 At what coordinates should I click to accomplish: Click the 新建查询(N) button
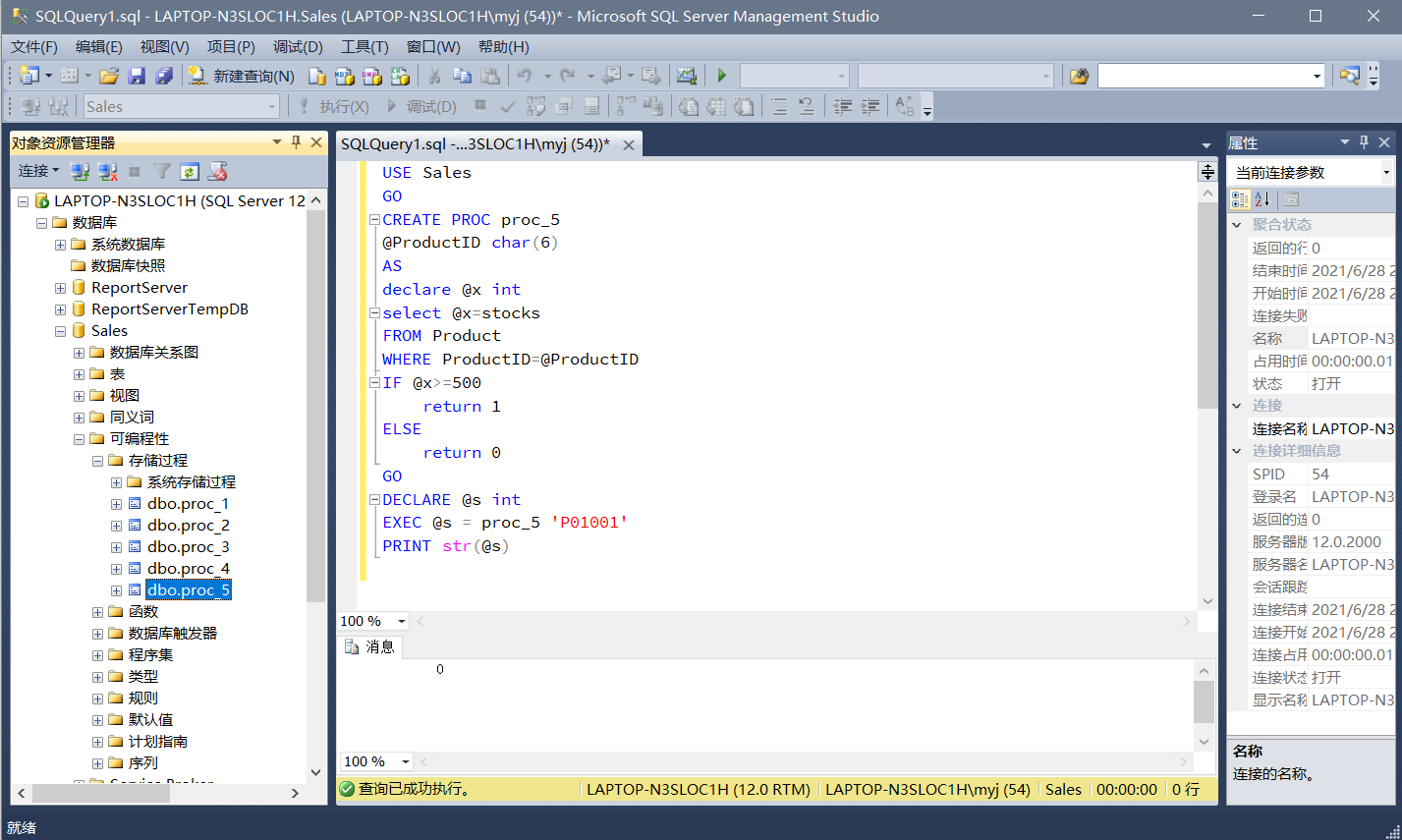click(242, 76)
